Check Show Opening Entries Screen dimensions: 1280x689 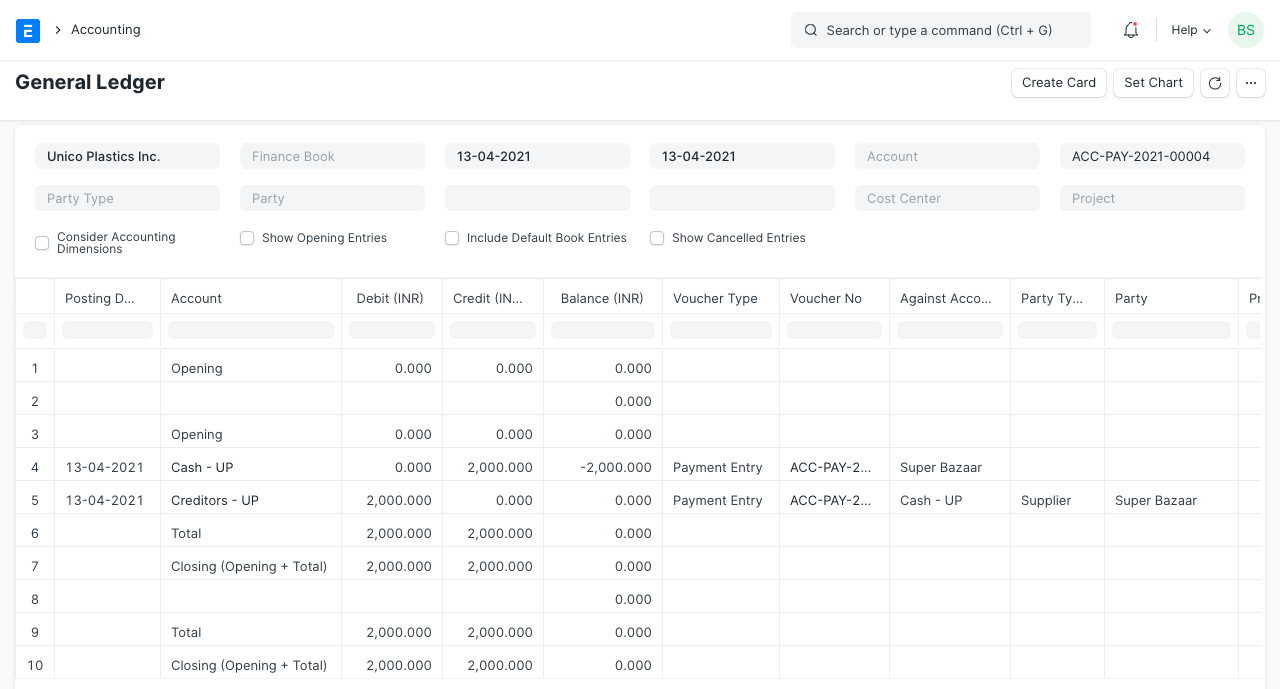tap(246, 238)
